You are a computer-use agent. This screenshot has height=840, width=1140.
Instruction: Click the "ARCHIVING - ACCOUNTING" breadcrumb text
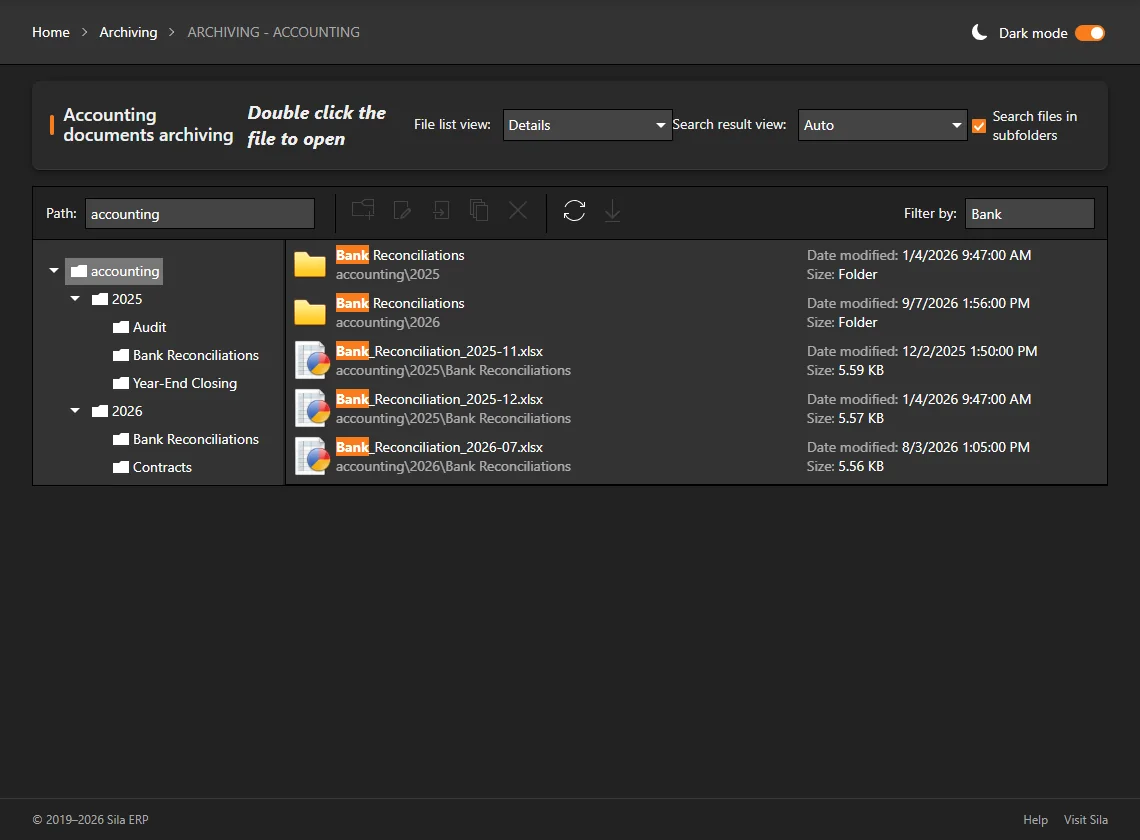[x=273, y=32]
